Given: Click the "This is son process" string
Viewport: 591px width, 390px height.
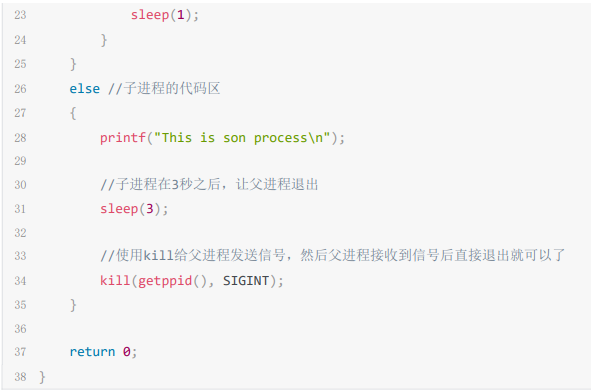Looking at the screenshot, I should (x=242, y=138).
